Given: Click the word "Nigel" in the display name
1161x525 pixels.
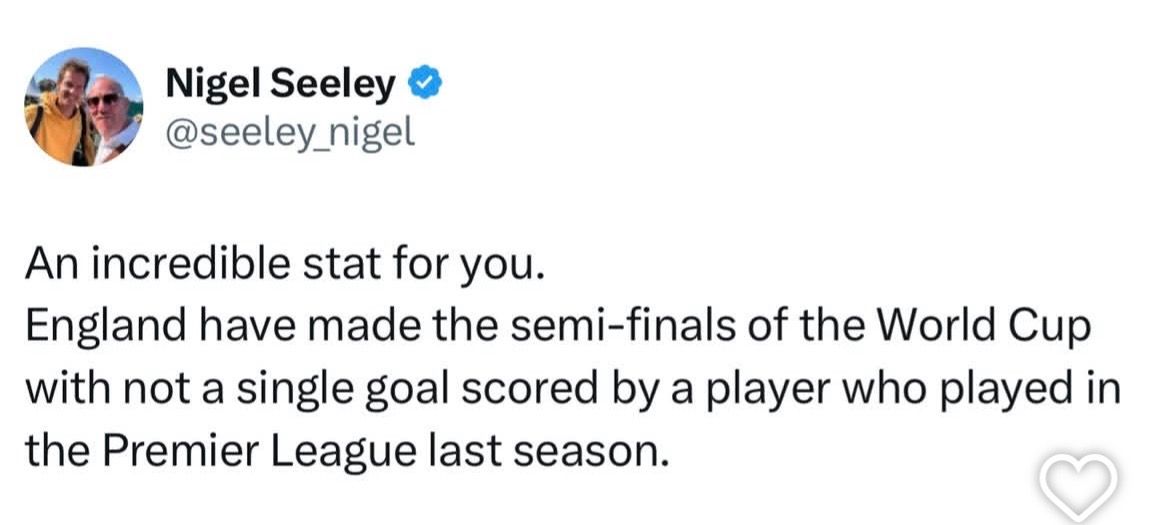Looking at the screenshot, I should (213, 84).
